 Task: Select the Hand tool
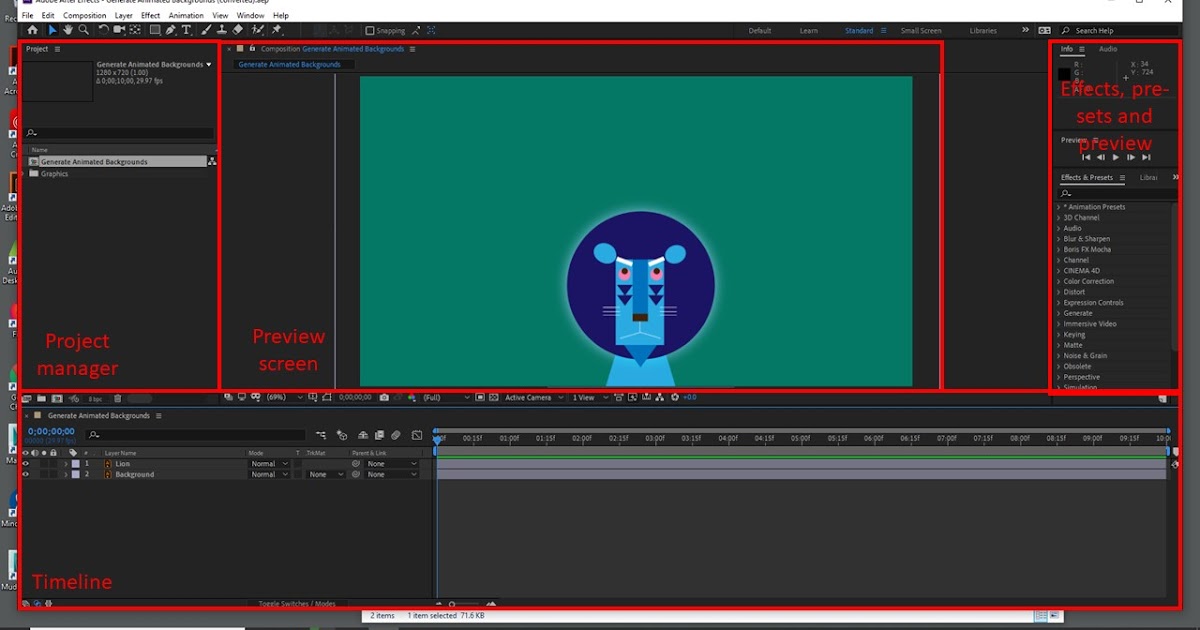(68, 30)
